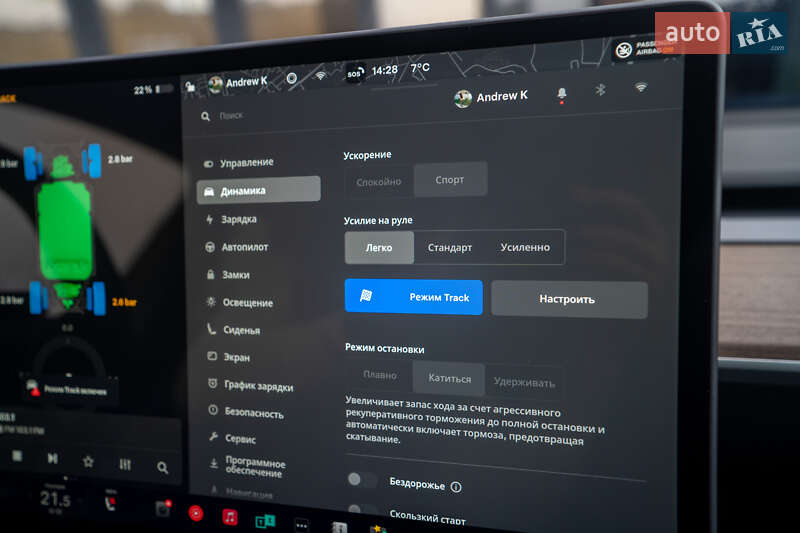This screenshot has width=800, height=533.
Task: Open the Замки settings section
Action: 228,274
